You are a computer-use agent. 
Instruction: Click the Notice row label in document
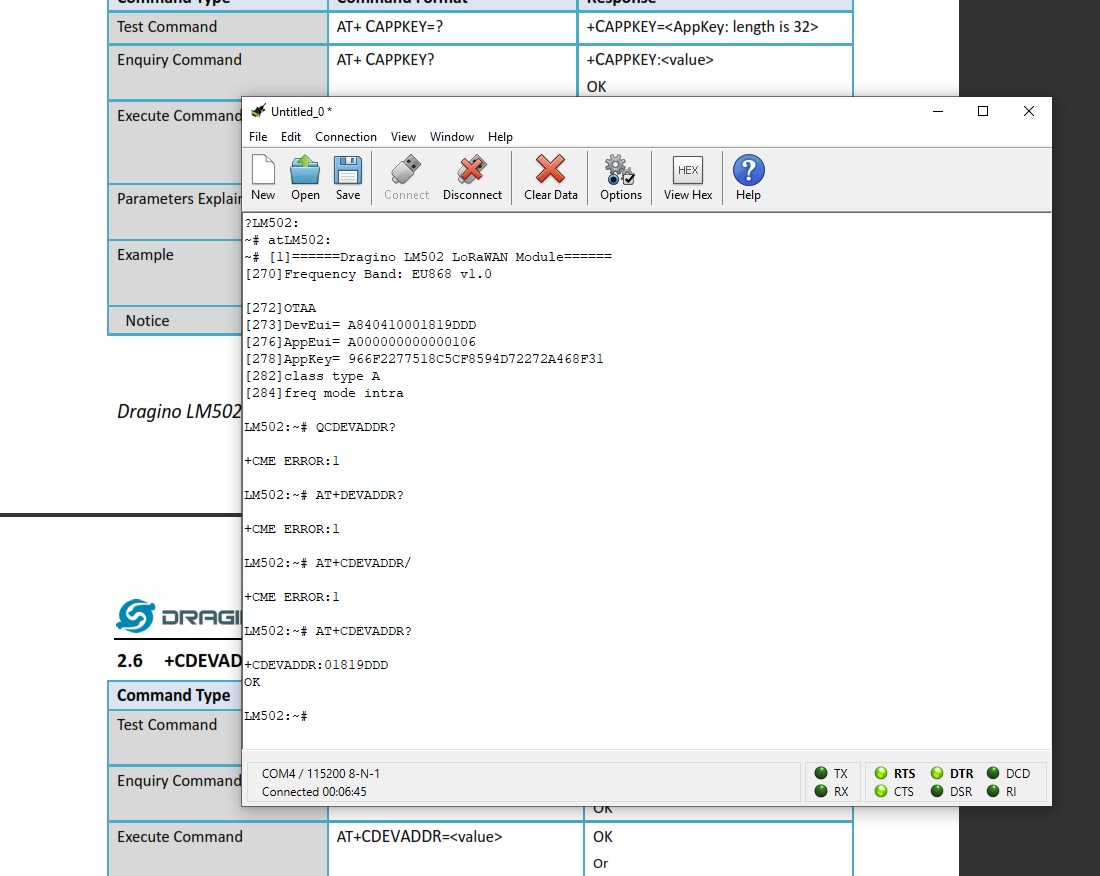[x=147, y=321]
